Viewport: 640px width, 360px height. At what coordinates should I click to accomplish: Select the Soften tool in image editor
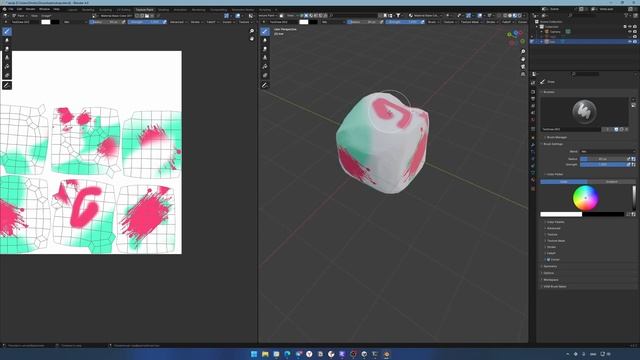7,40
